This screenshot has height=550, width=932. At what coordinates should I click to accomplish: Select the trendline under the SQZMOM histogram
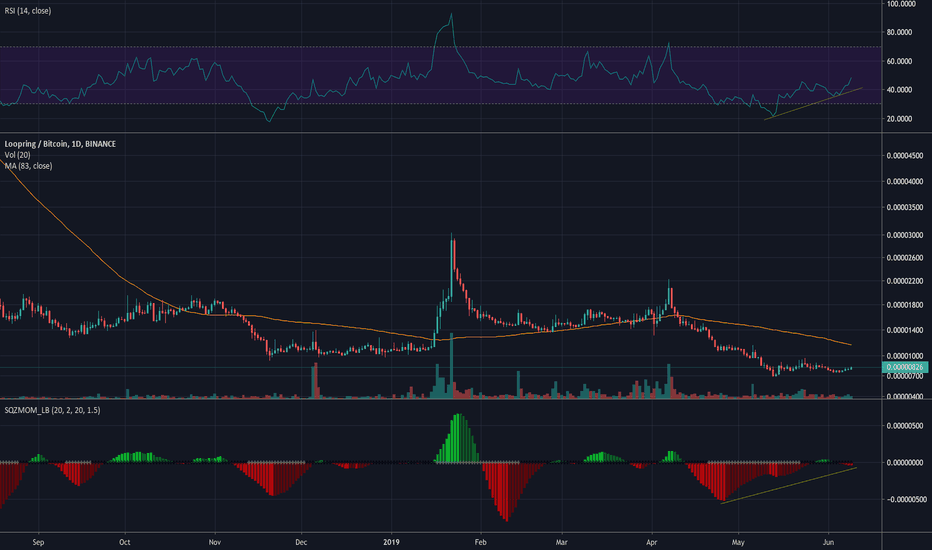coord(789,486)
